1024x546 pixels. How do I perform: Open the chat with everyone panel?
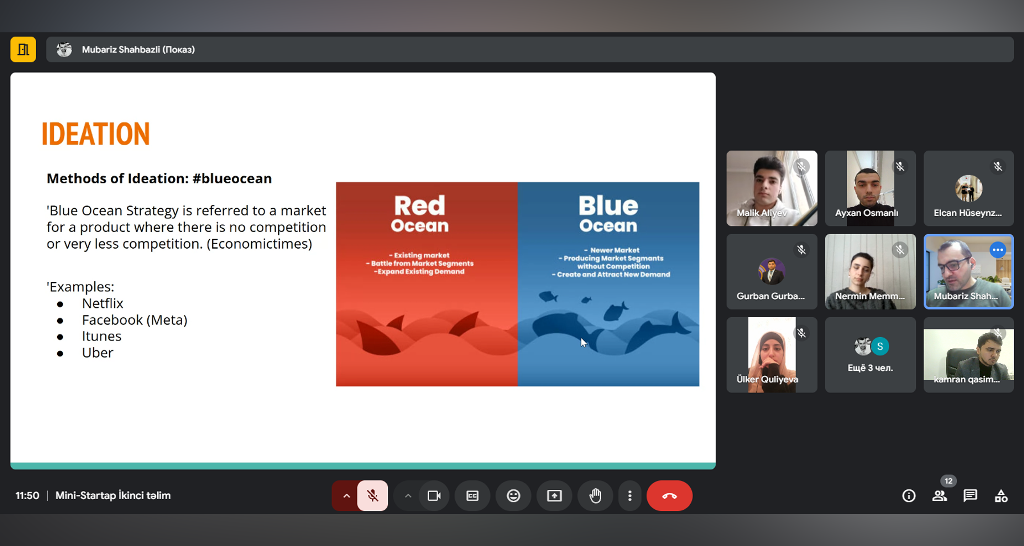970,496
